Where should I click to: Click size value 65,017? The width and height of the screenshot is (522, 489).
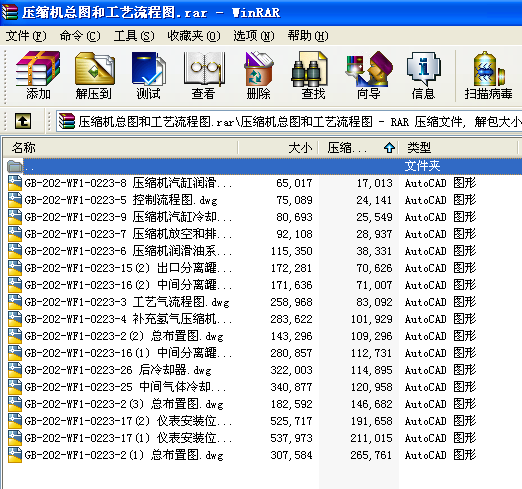[294, 183]
